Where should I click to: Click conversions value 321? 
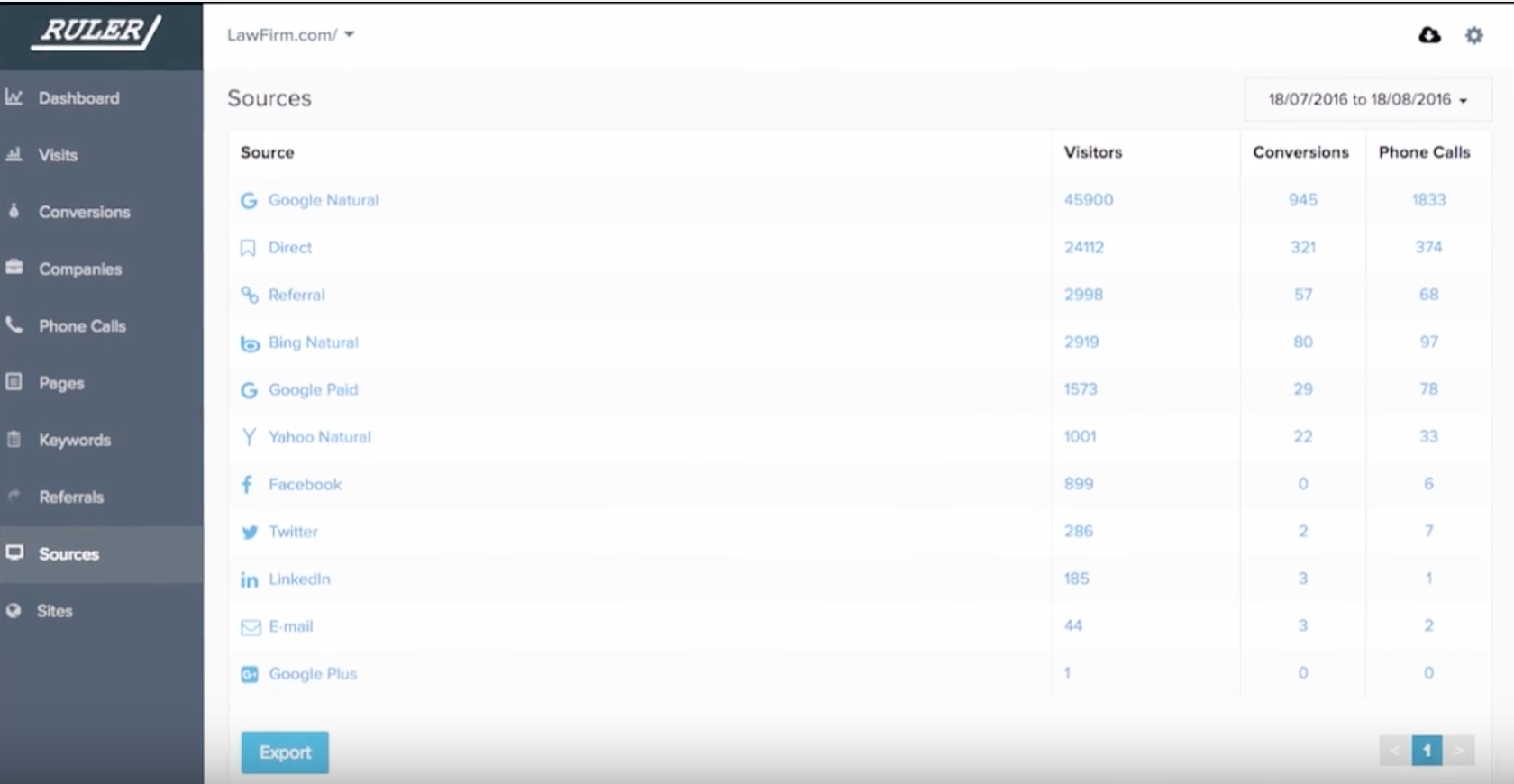point(1303,247)
